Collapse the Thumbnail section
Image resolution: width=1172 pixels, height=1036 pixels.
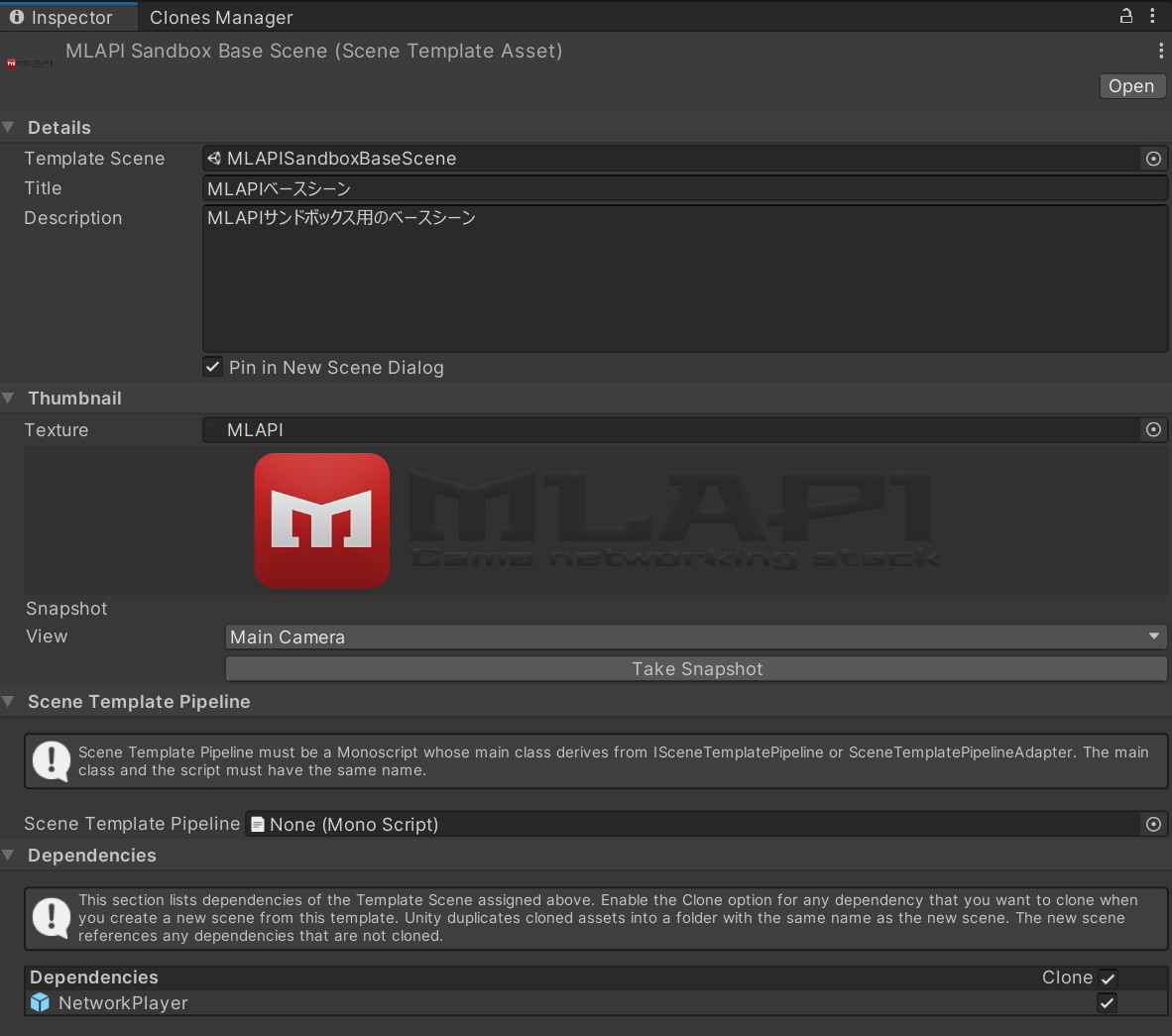tap(8, 398)
